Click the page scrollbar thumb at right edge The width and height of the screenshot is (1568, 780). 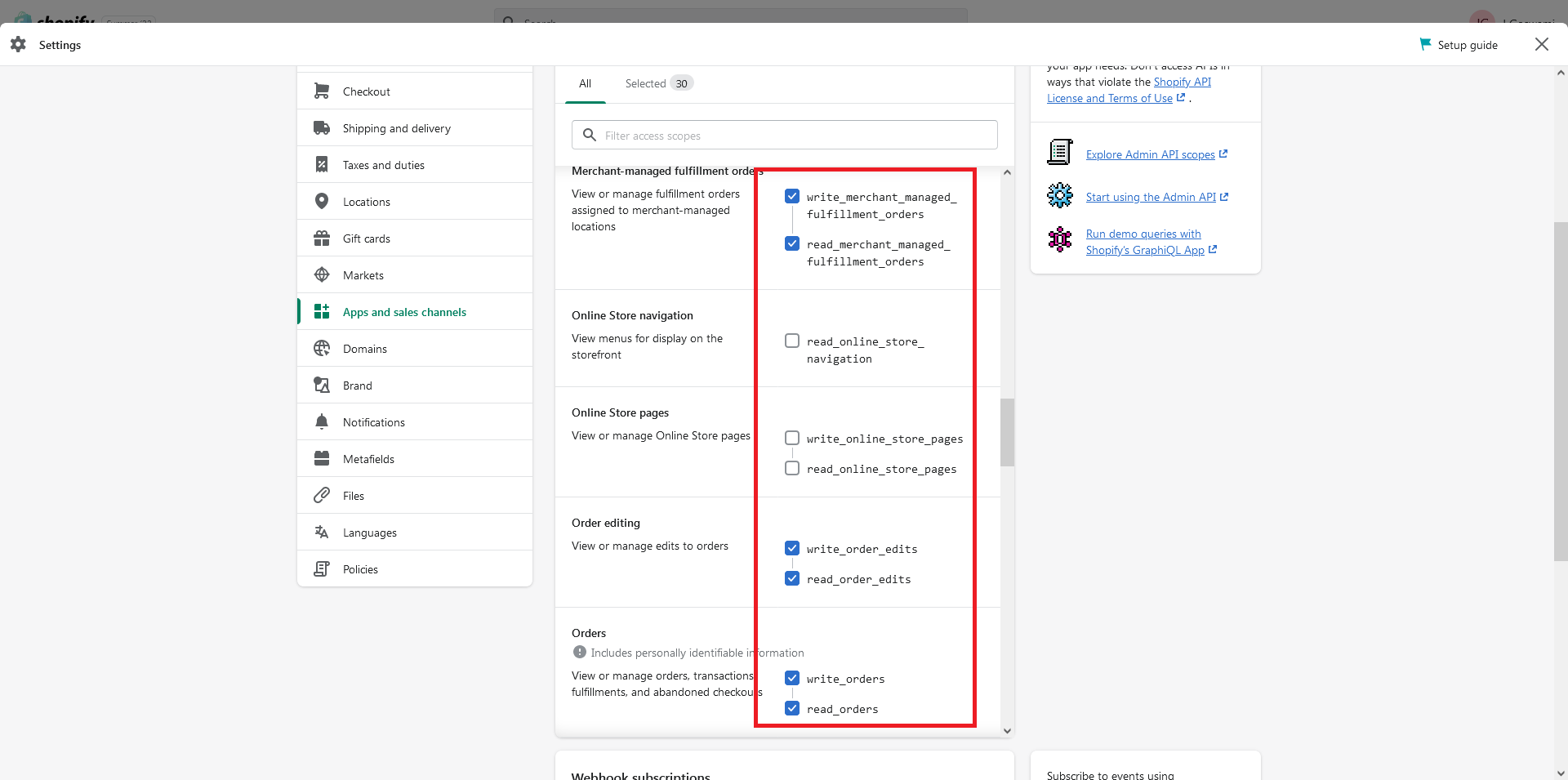(x=1561, y=390)
